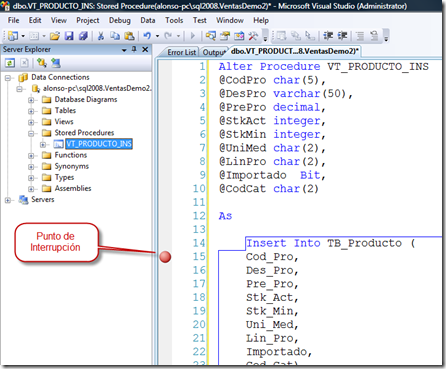Click Connect to Server icon in Server Explorer
Viewport: 446px width, 369px height.
coord(56,63)
